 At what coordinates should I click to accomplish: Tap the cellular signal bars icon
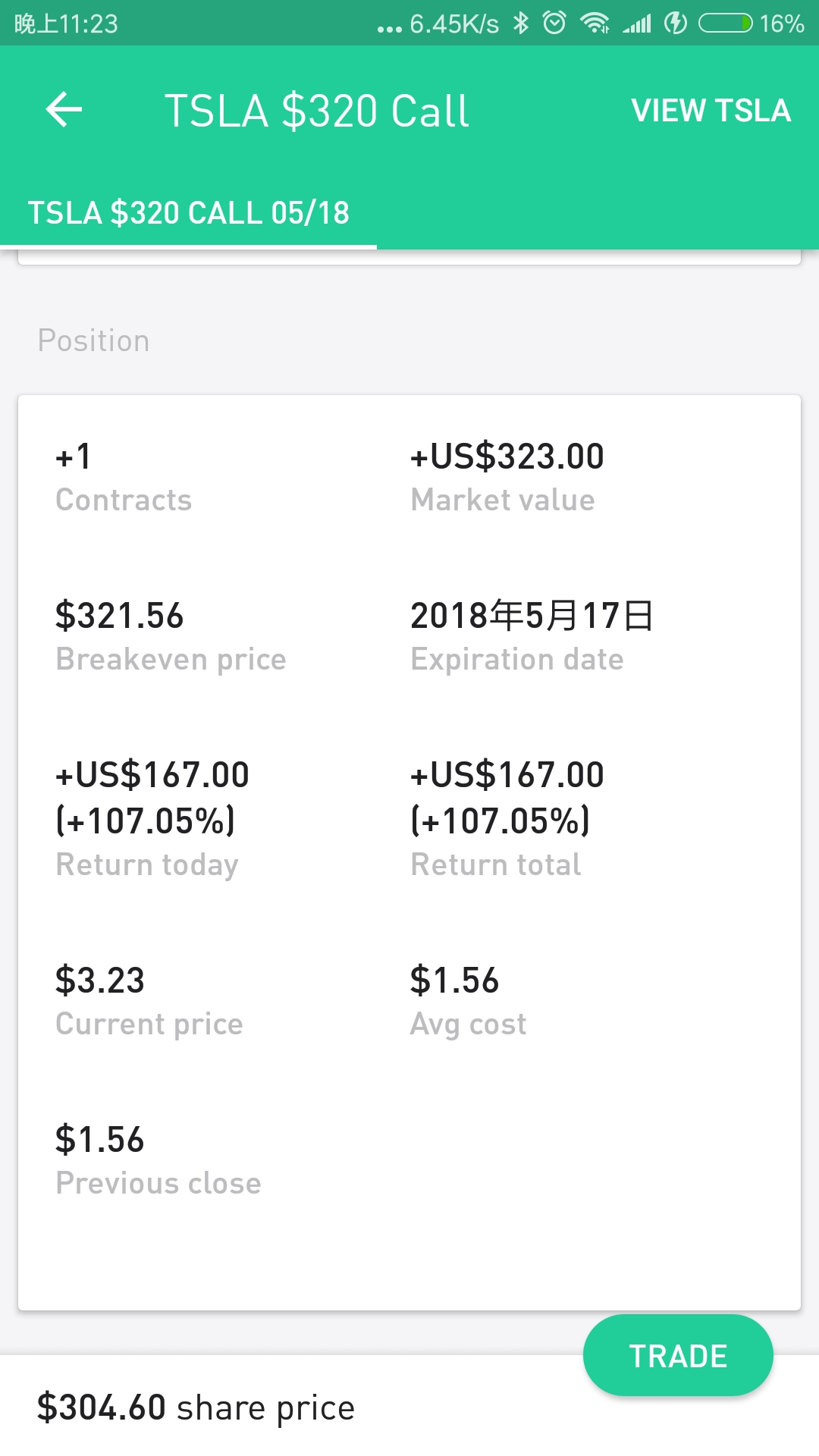click(637, 24)
